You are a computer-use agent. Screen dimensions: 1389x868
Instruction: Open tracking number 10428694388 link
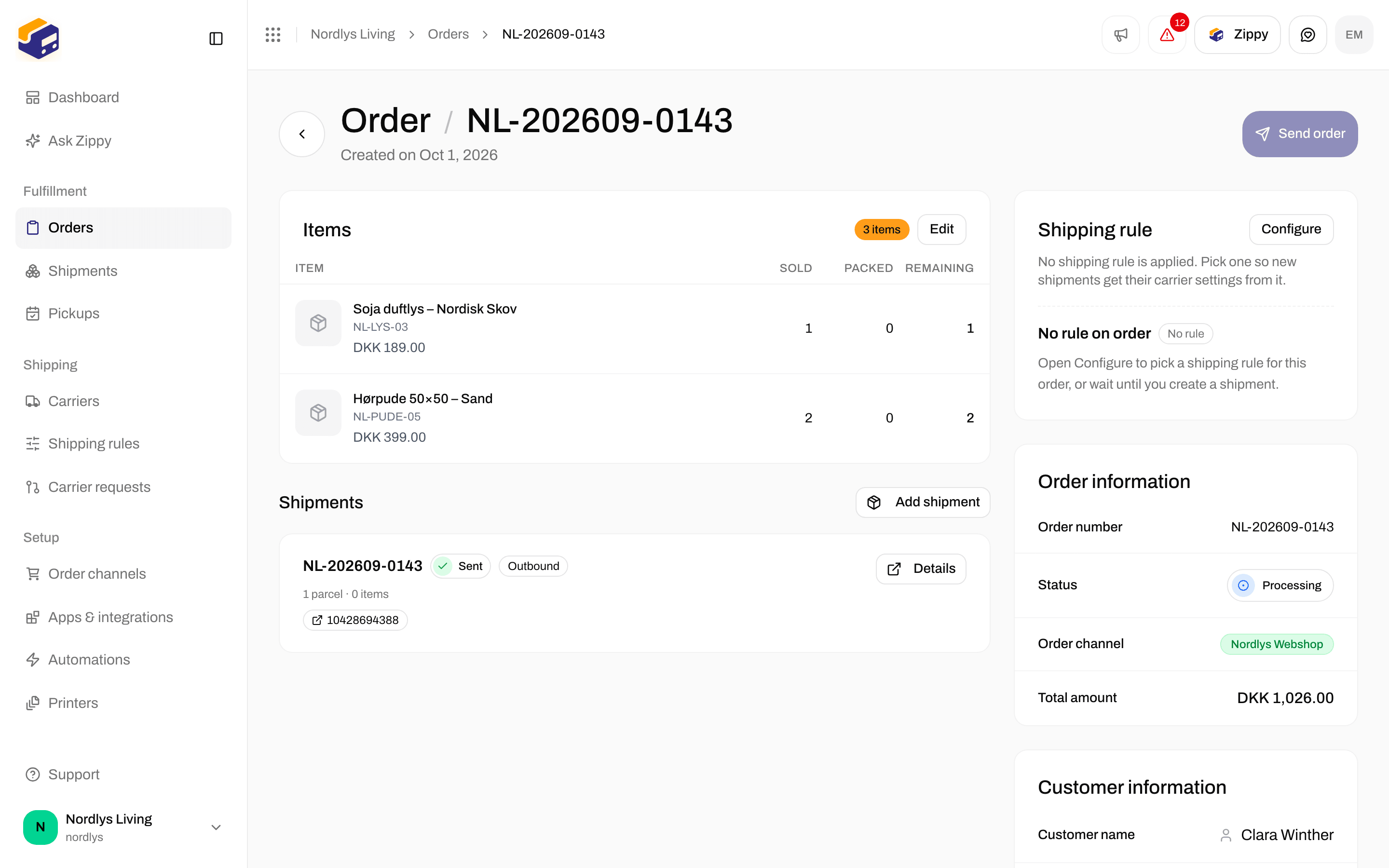tap(354, 620)
